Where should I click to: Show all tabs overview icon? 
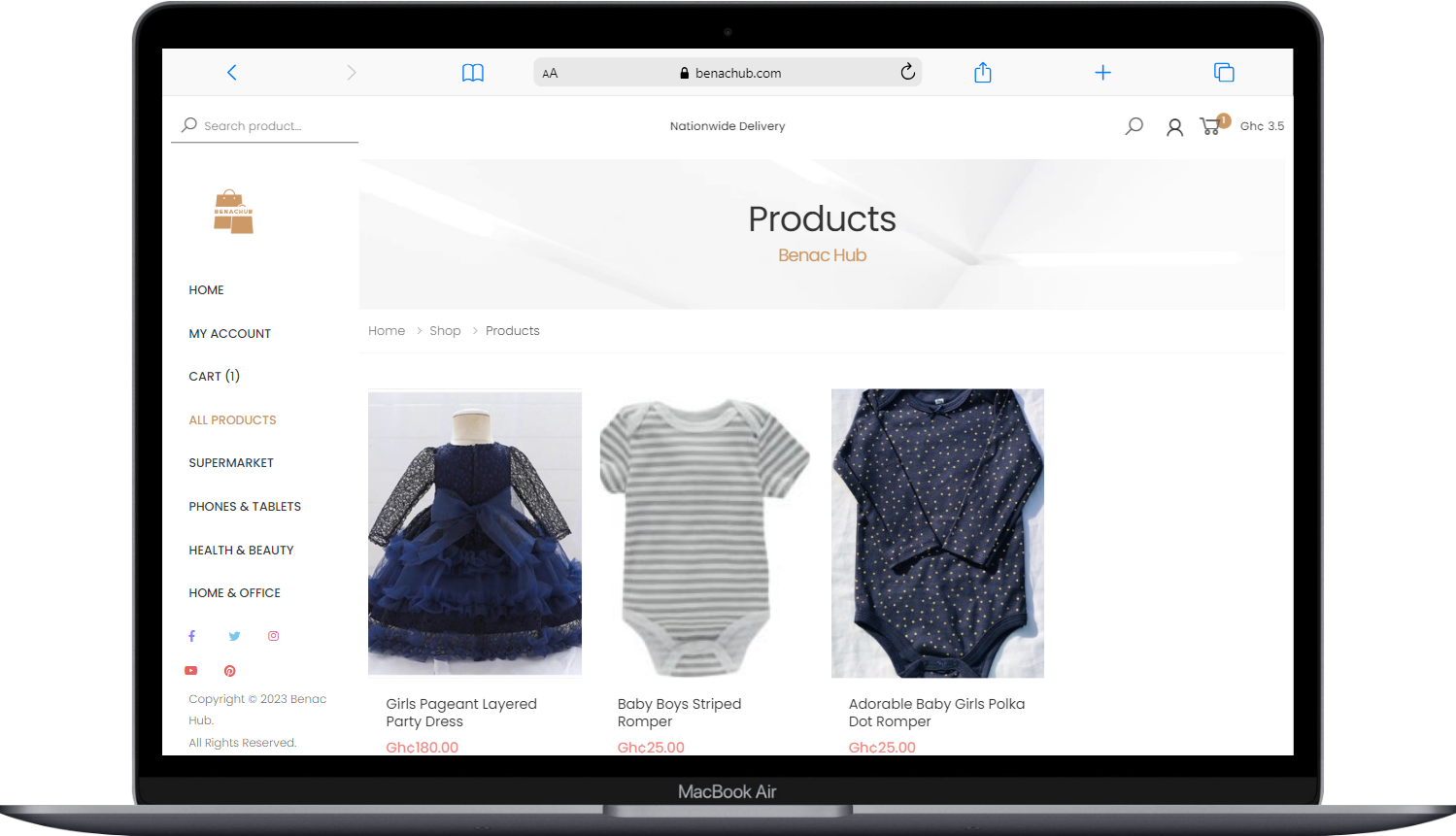click(x=1224, y=73)
